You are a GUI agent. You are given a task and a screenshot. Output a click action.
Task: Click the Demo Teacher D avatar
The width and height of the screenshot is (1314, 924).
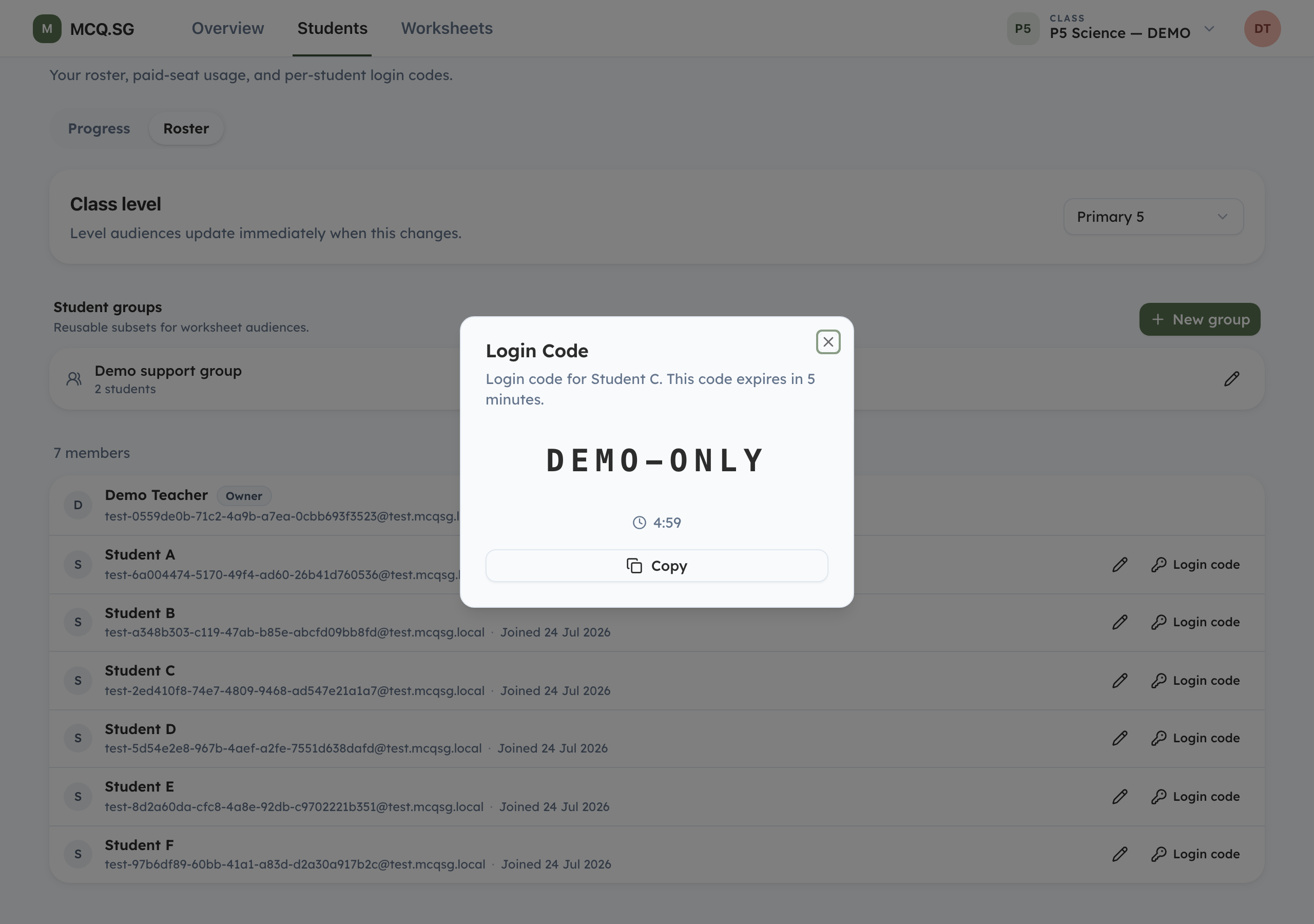click(78, 505)
